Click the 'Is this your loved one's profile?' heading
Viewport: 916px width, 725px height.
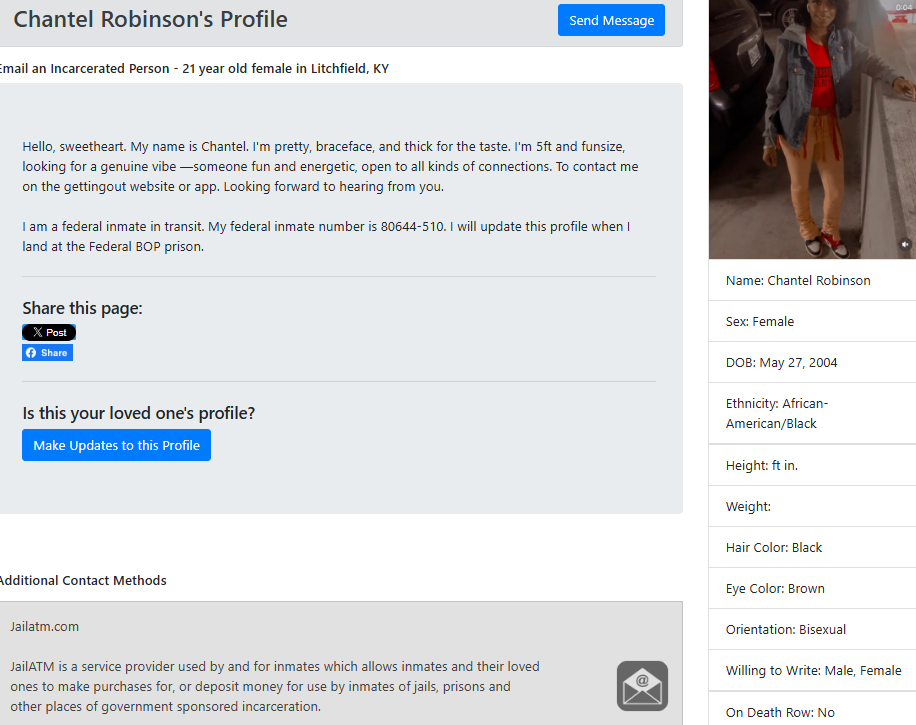(x=138, y=413)
